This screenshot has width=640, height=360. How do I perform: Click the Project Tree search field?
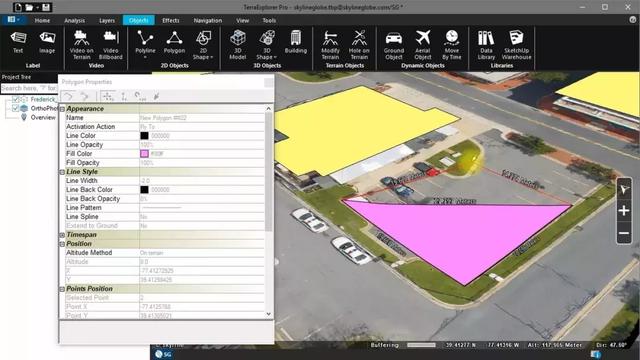[x=29, y=88]
